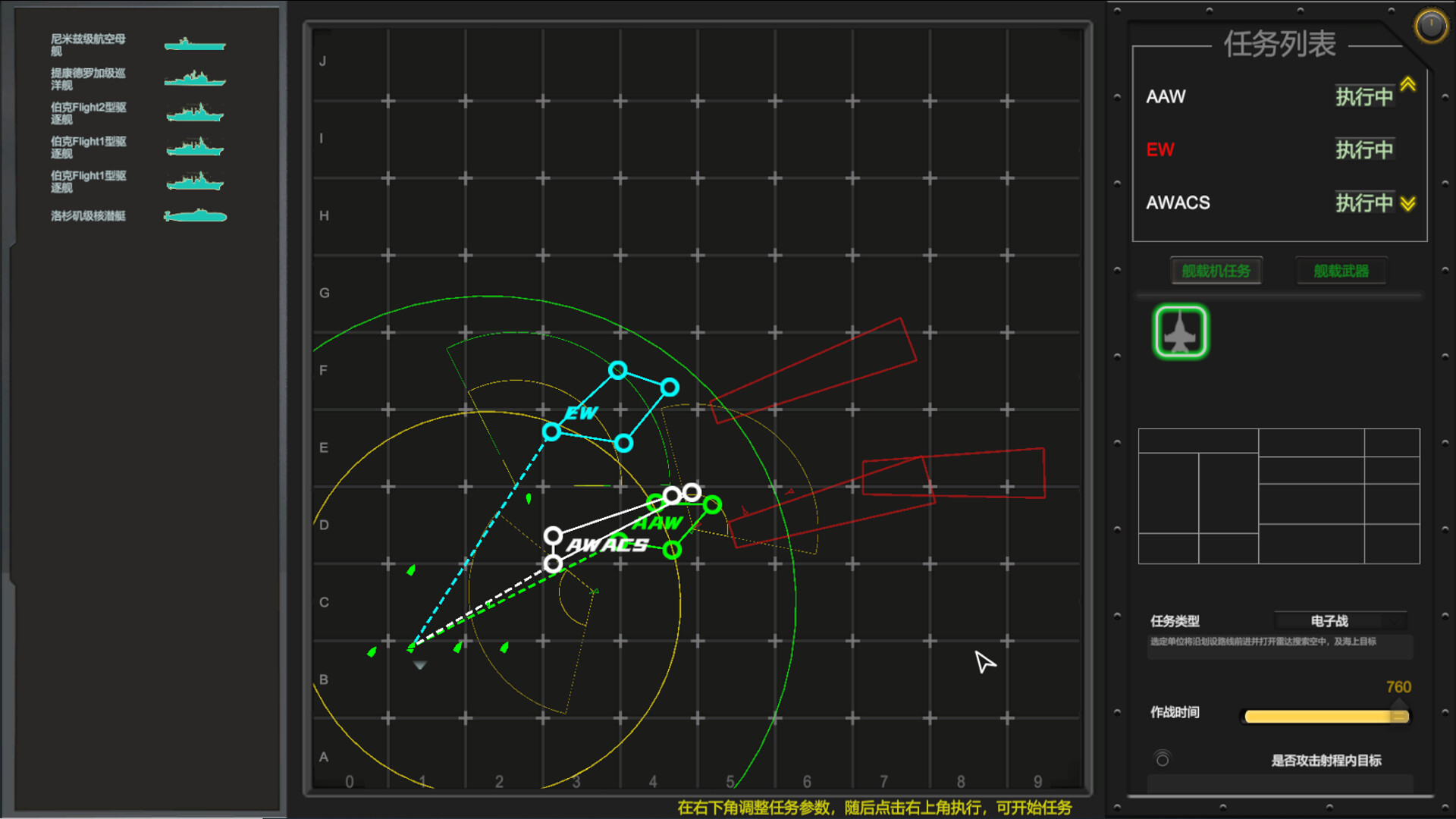Click the yellow double up chevron beside AAW
This screenshot has width=1456, height=819.
pos(1407,85)
